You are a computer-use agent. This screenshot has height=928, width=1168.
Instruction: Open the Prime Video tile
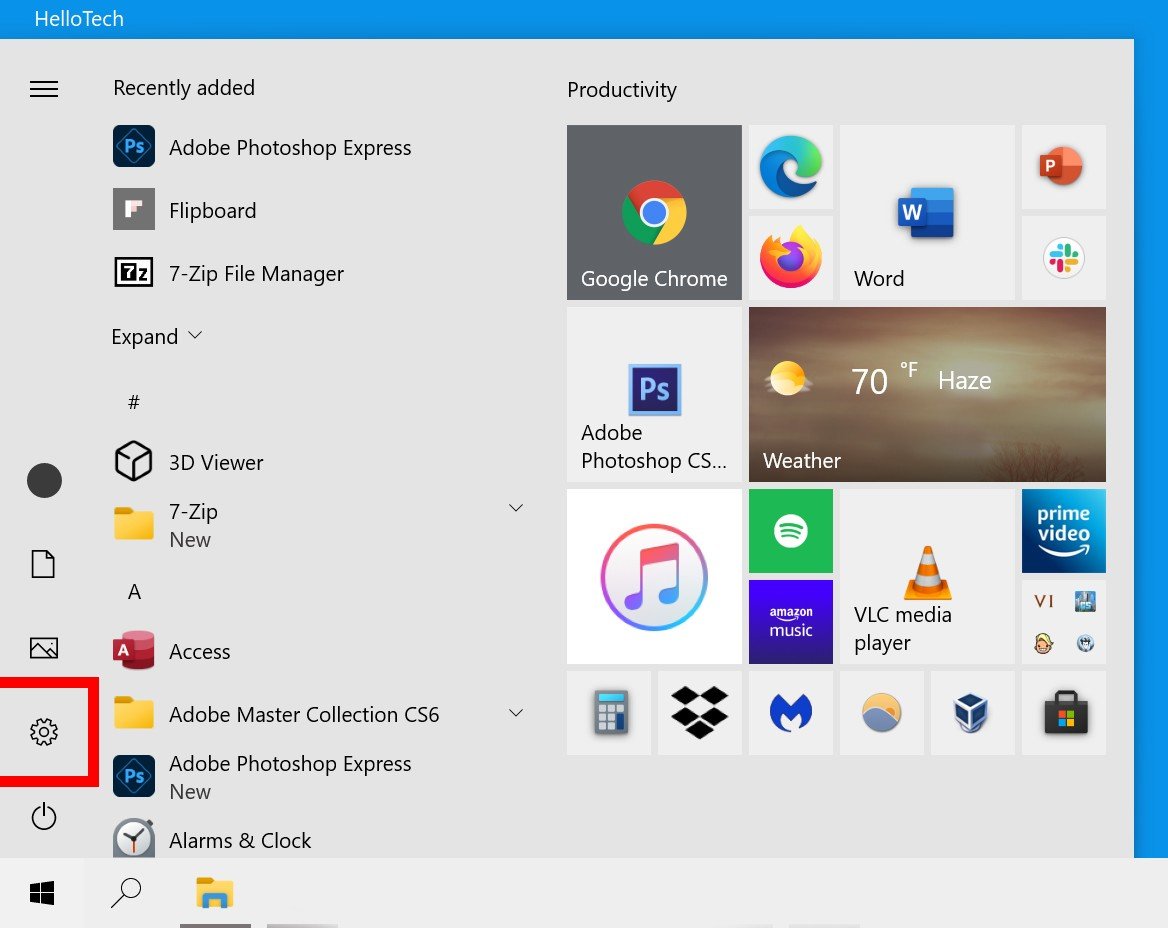[1063, 531]
